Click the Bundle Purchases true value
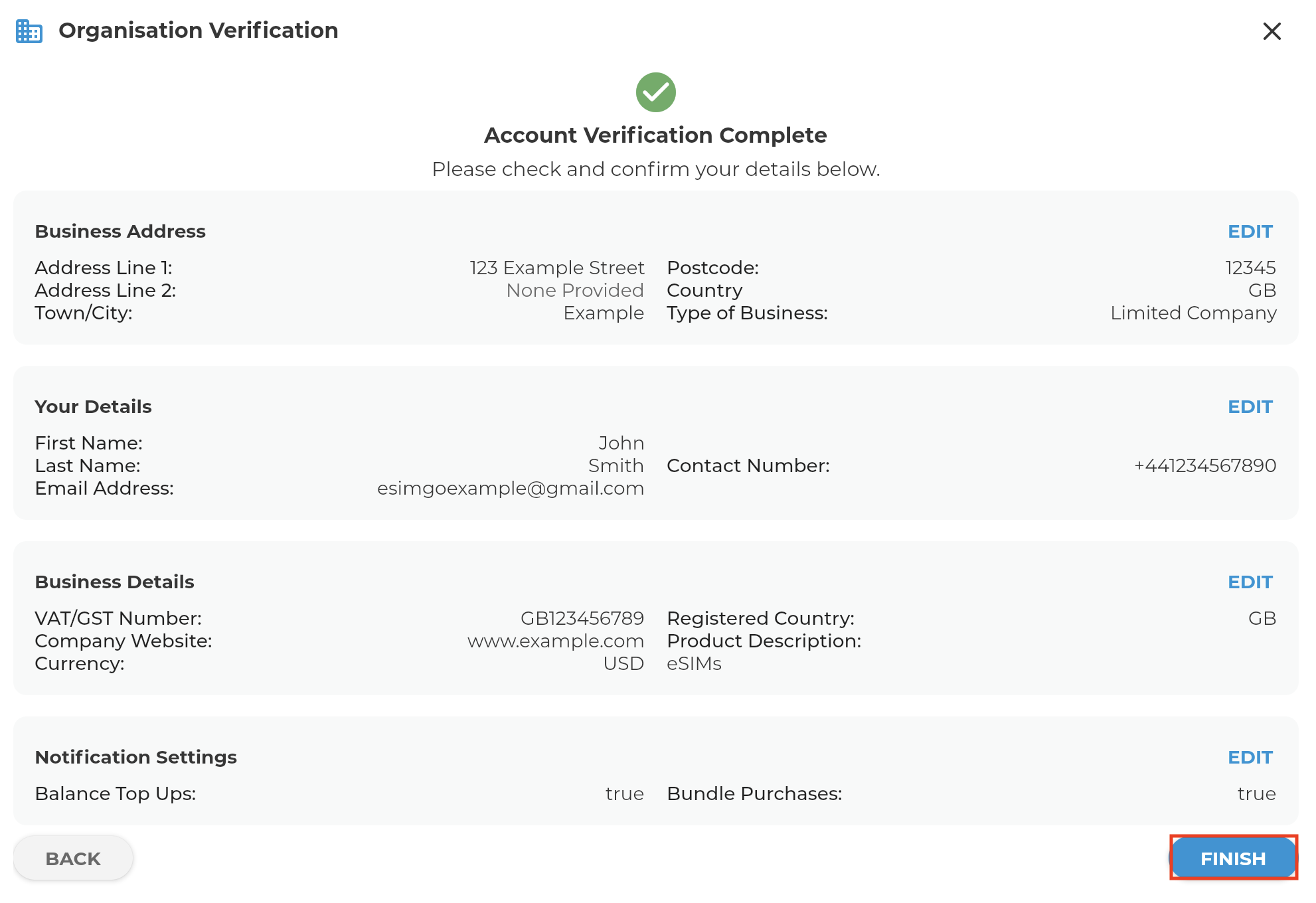The image size is (1316, 903). click(x=1257, y=793)
